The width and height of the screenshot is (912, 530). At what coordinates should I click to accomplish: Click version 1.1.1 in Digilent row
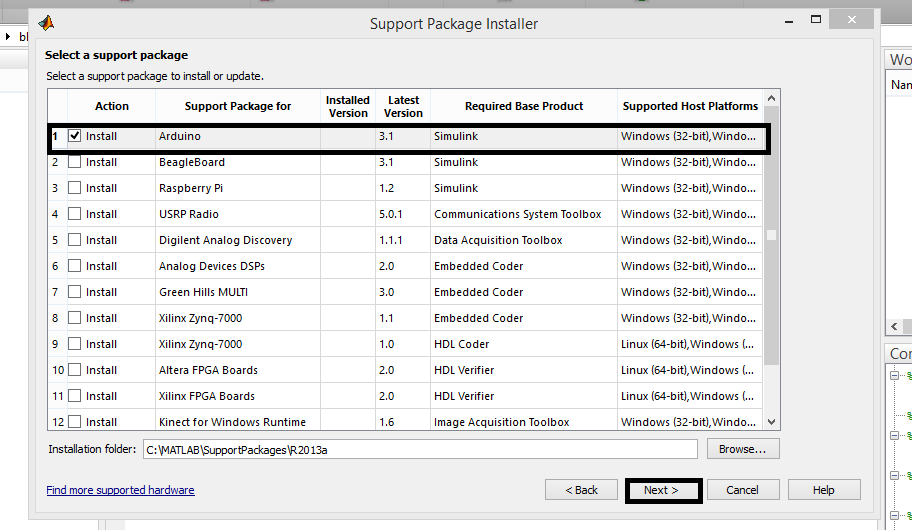(x=403, y=240)
